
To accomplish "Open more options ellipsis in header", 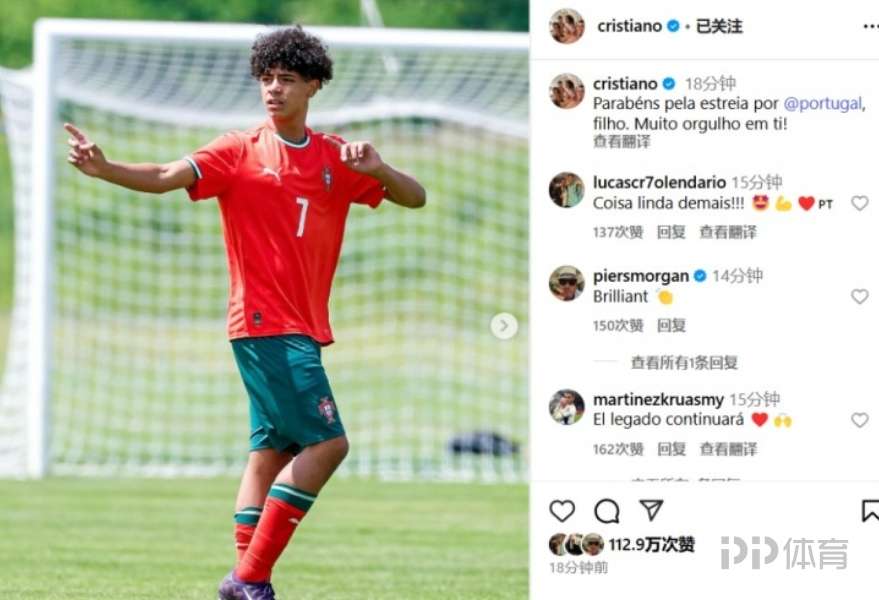I will click(871, 27).
